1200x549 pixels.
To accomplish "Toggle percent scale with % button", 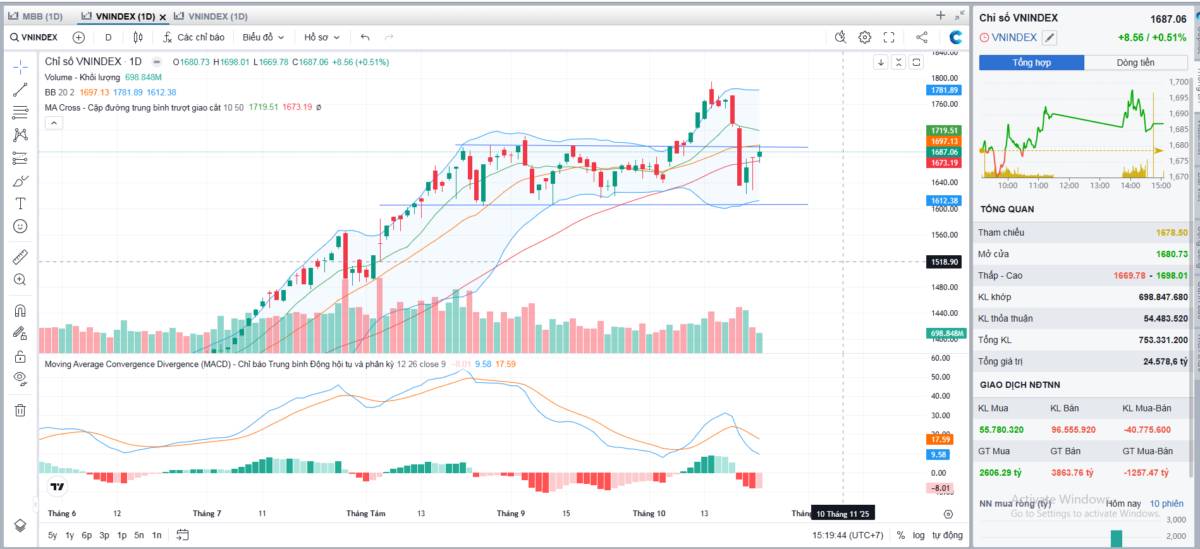I will [901, 535].
